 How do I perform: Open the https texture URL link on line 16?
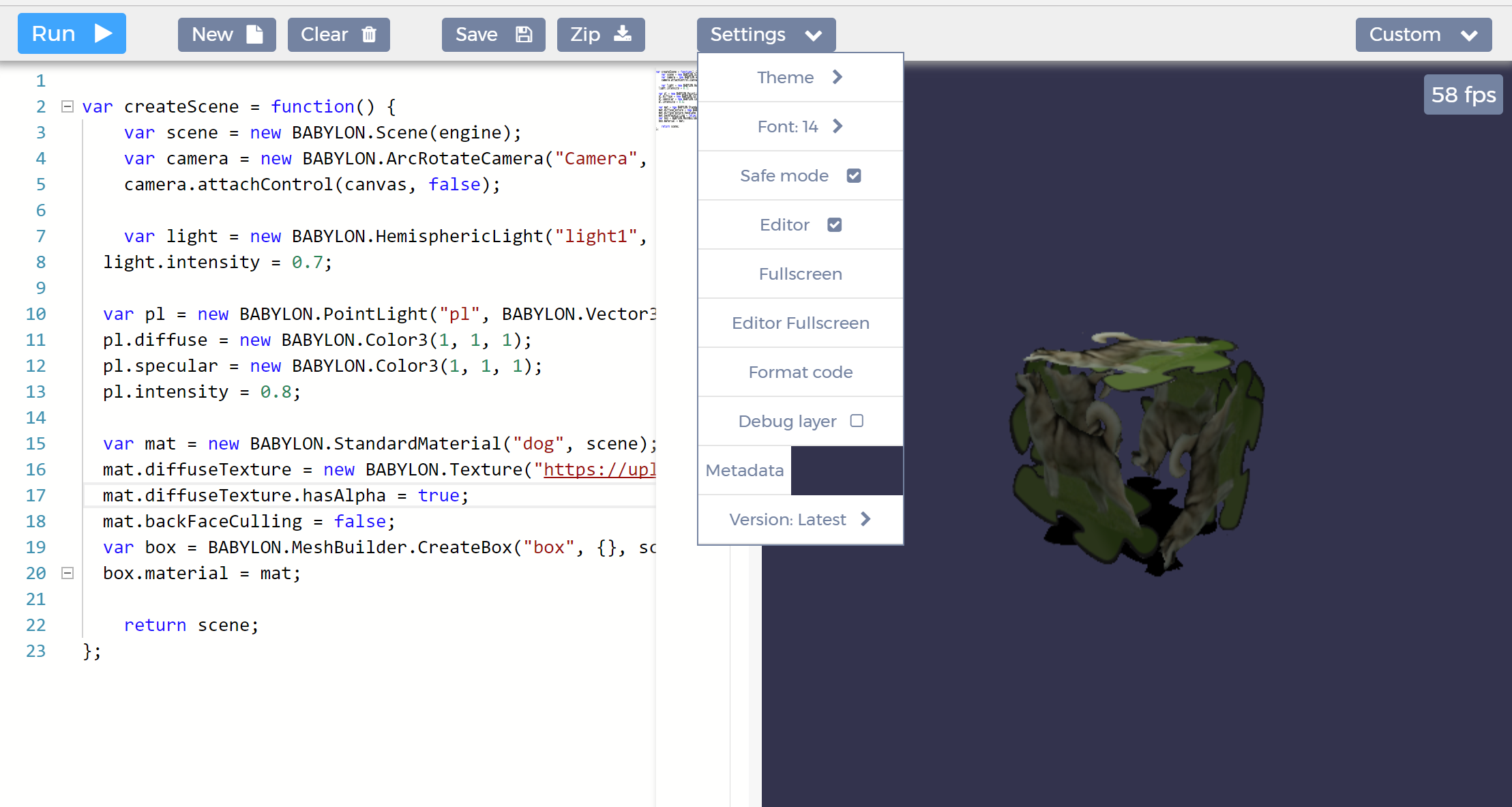(x=599, y=469)
